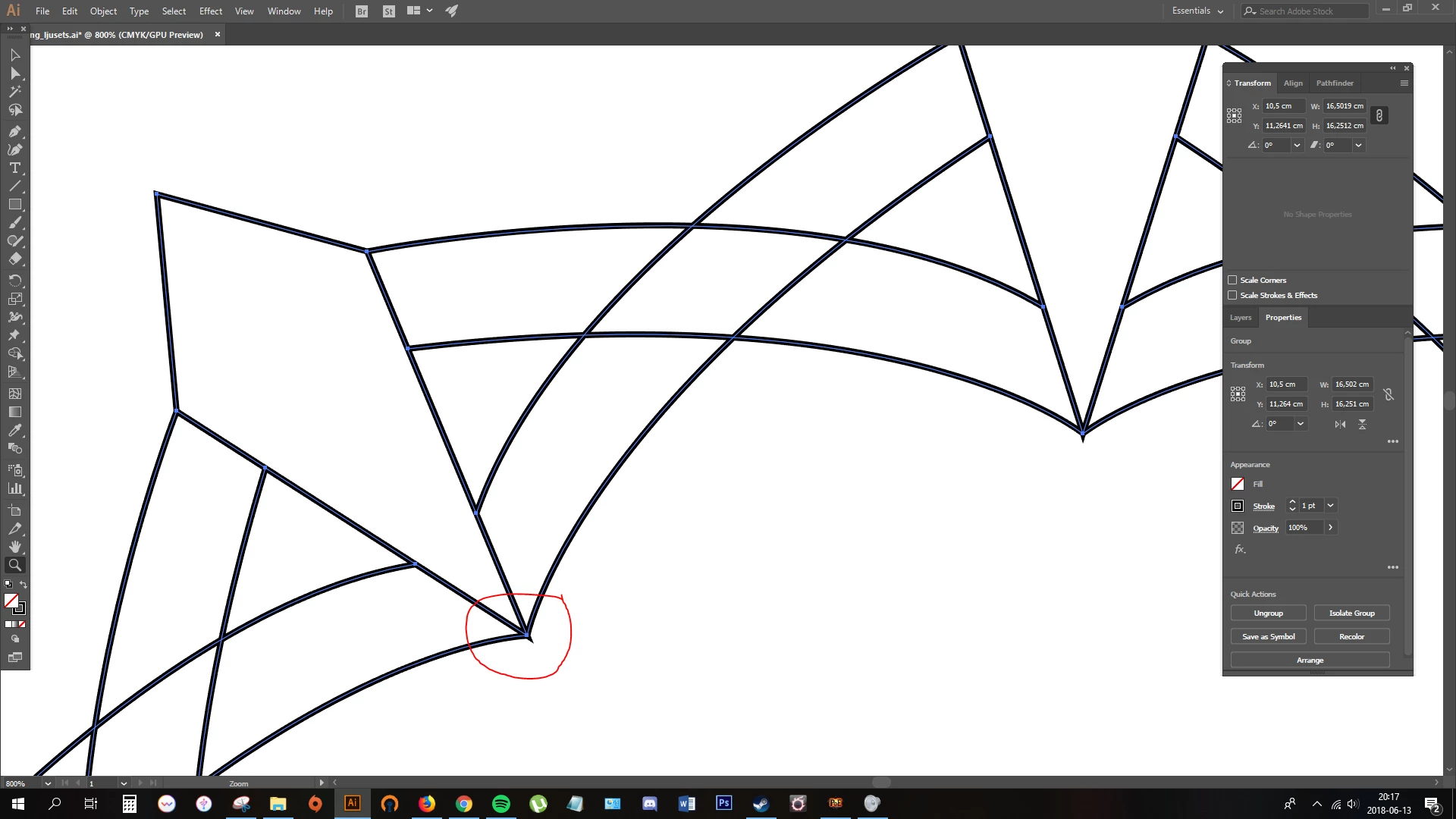Enable Scale Corners checkbox
Viewport: 1456px width, 819px height.
(x=1232, y=280)
